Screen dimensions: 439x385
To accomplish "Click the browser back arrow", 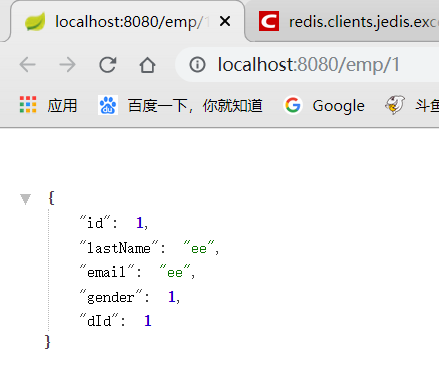I will click(x=27, y=64).
